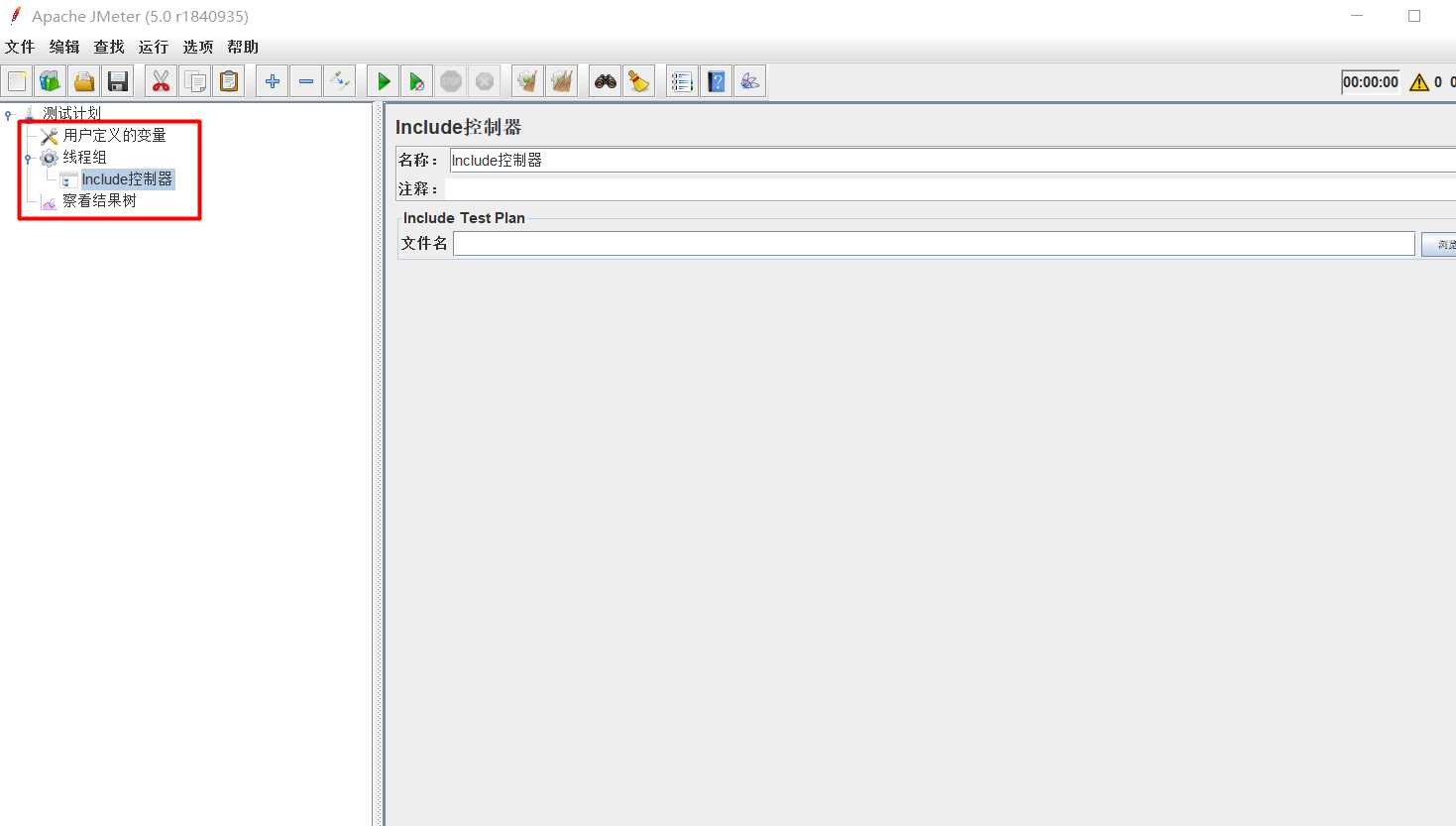Collapse the 测试计划 tree expander
The width and height of the screenshot is (1456, 826).
click(x=9, y=115)
